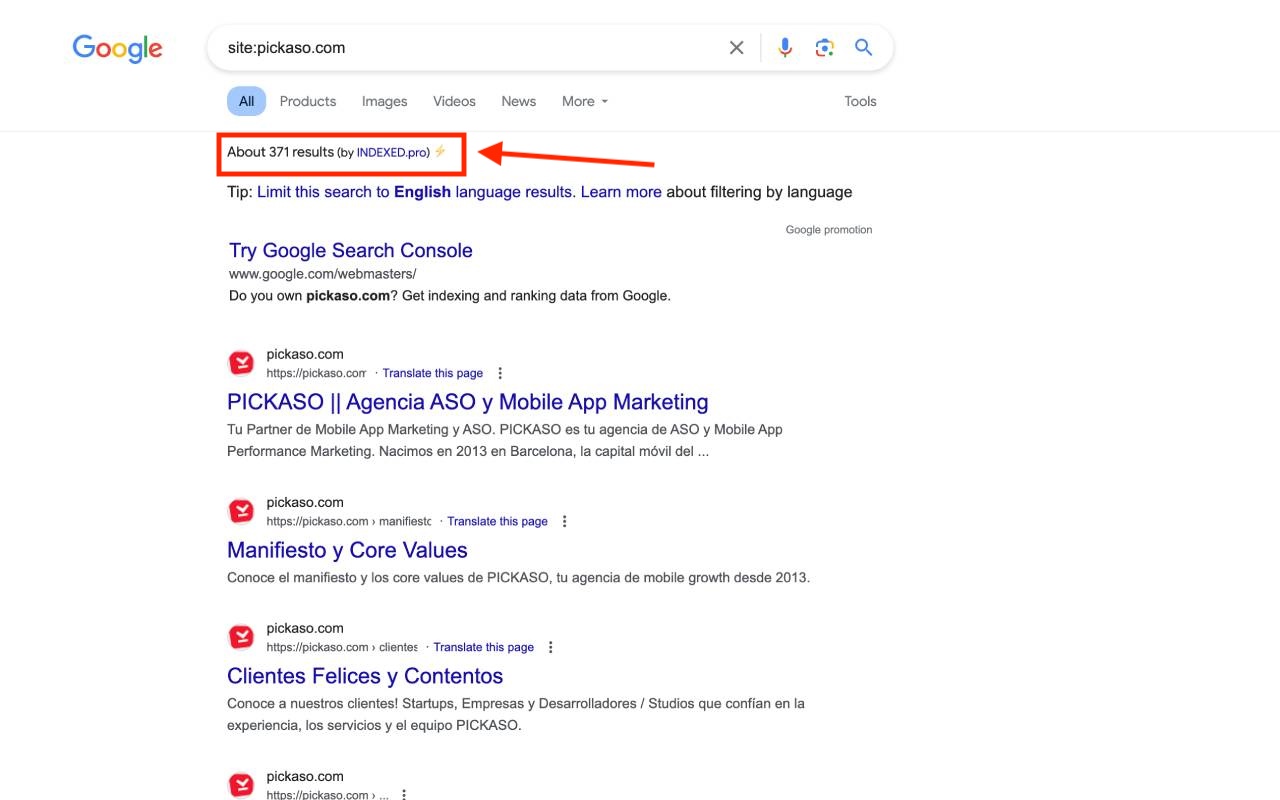Translate the Manifiesto result page

coord(497,521)
